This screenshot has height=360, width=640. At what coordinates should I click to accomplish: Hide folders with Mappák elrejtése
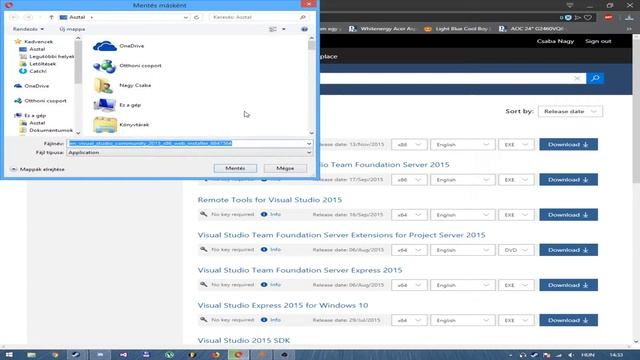click(x=38, y=169)
